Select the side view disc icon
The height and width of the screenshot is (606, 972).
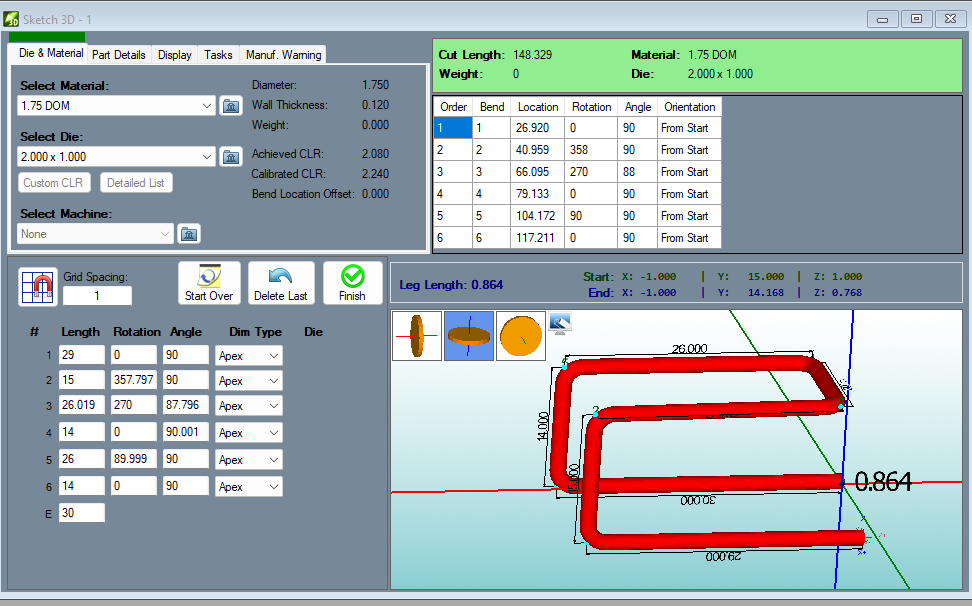pyautogui.click(x=417, y=336)
